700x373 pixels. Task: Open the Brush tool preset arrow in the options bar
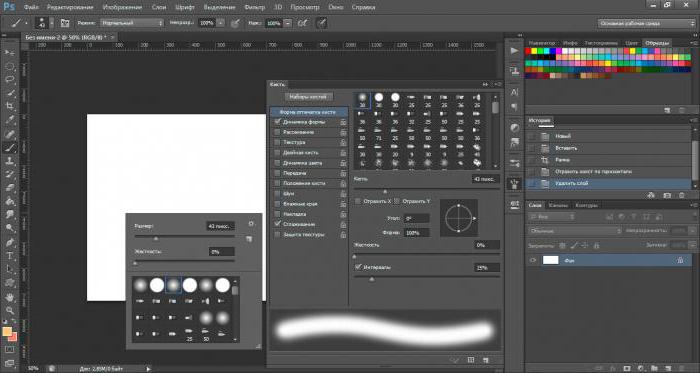(x=26, y=23)
